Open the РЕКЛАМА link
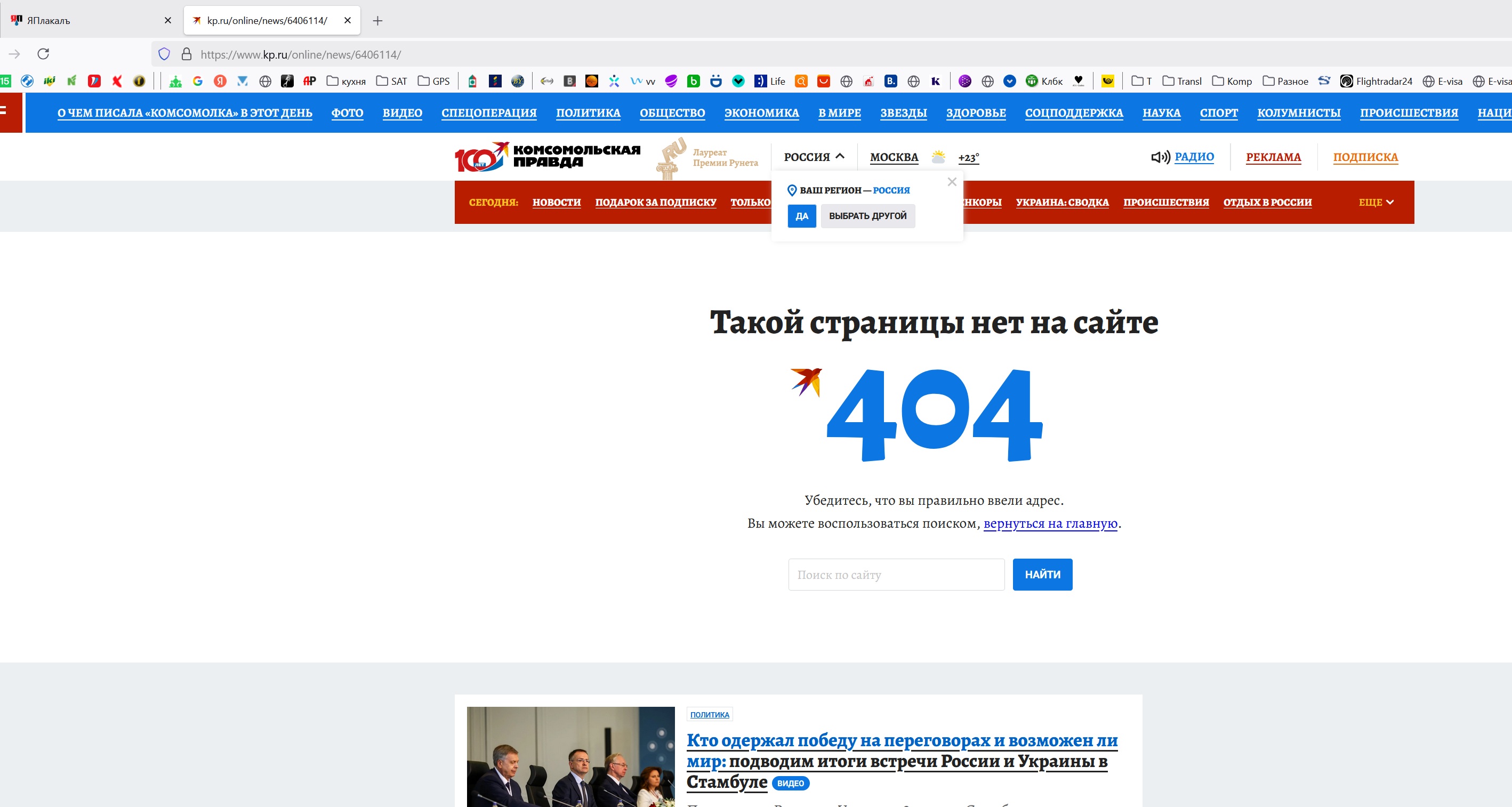The image size is (1512, 807). coord(1273,157)
